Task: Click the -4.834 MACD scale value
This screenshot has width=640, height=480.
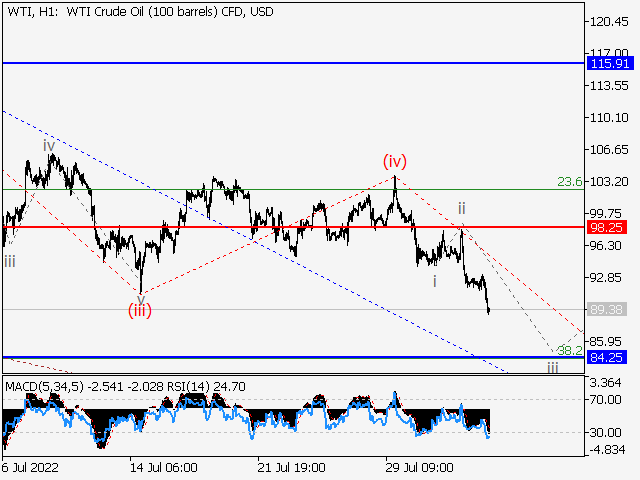Action: [607, 450]
